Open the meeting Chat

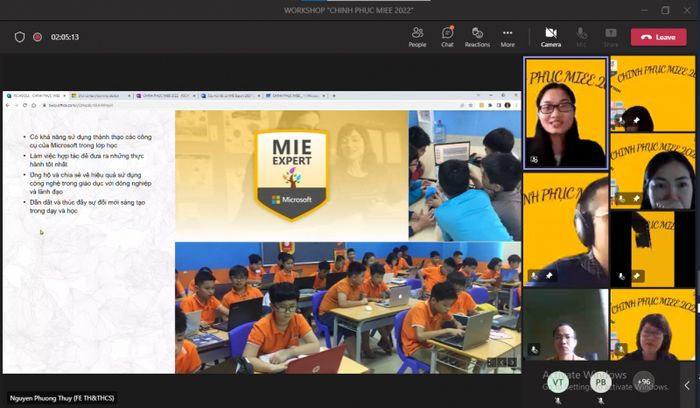point(447,37)
